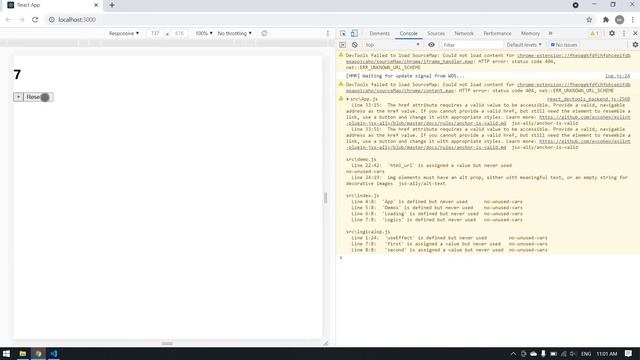This screenshot has width=640, height=360.
Task: Open the log.js source link
Action: 618,76
